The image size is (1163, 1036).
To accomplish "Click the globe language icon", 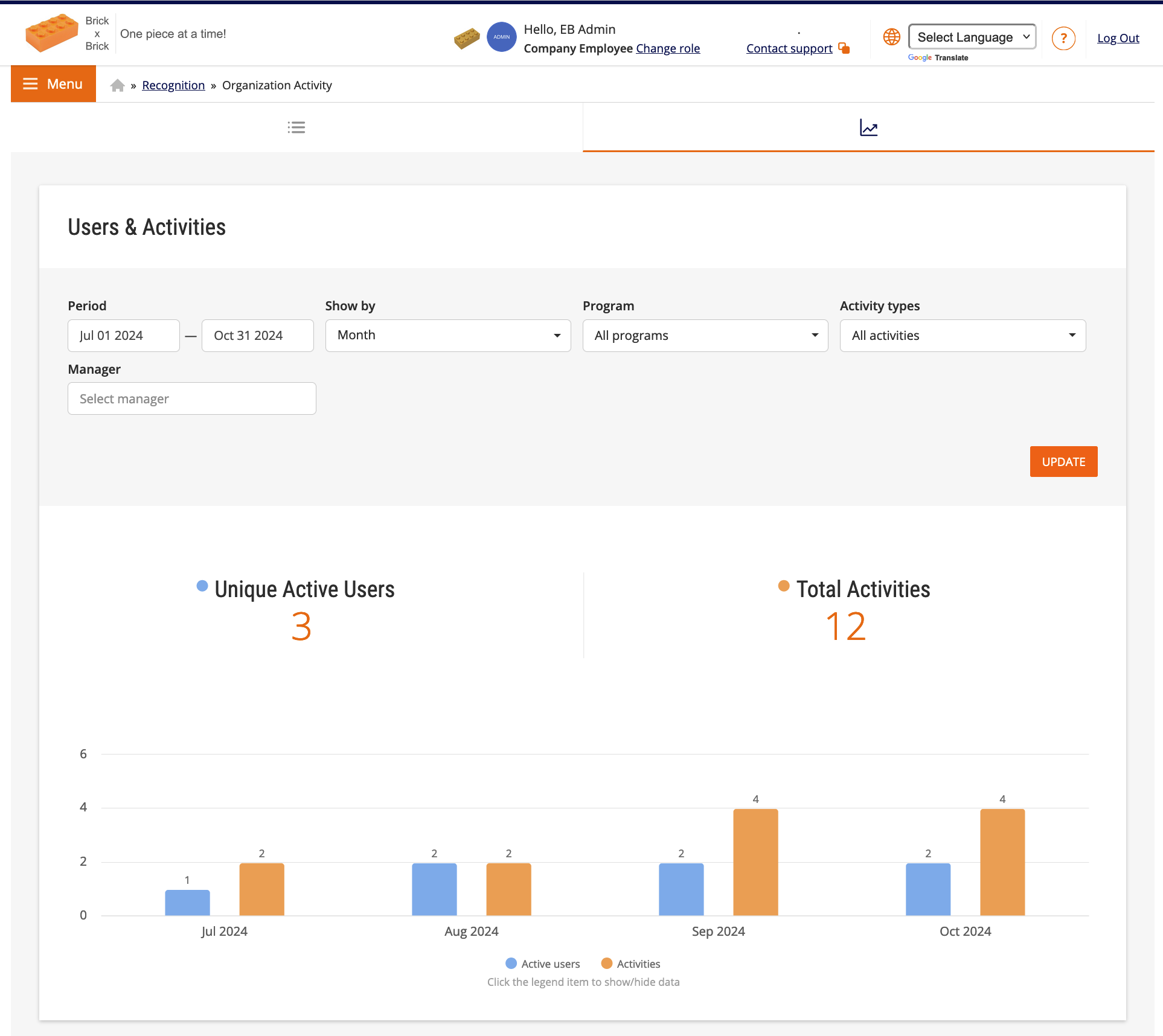I will point(891,37).
